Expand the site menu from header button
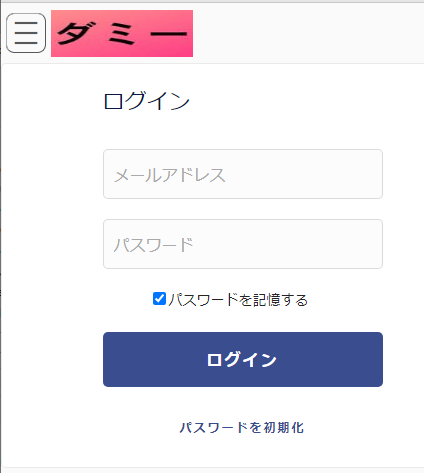This screenshot has width=424, height=473. tap(26, 33)
